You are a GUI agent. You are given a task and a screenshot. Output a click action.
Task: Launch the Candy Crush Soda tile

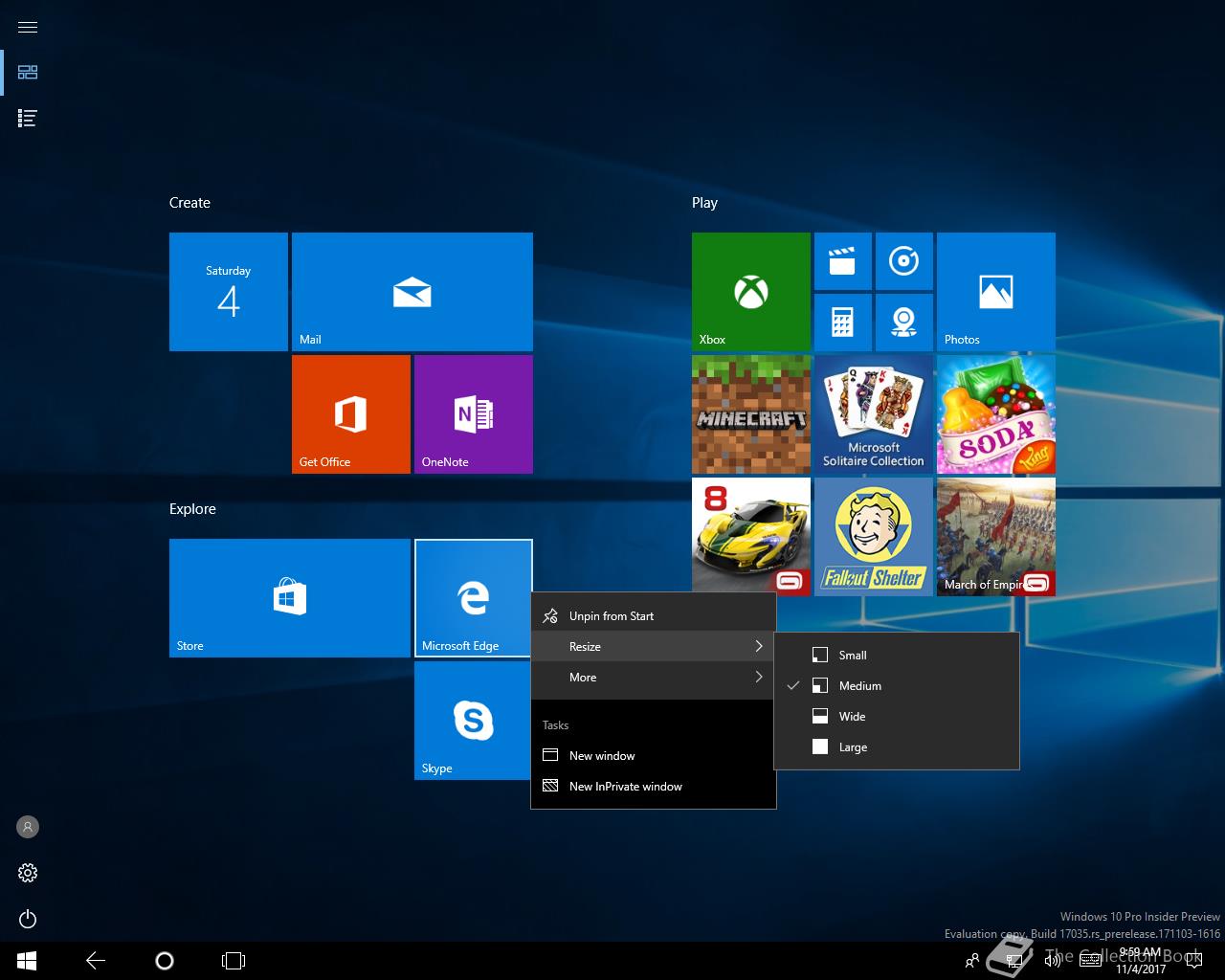pos(996,414)
